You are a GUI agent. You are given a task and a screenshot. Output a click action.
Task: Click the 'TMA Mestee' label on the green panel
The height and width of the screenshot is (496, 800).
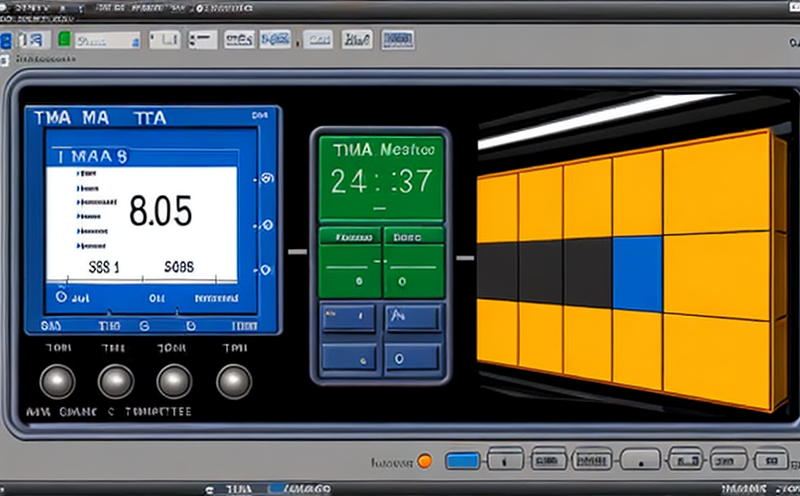point(384,150)
